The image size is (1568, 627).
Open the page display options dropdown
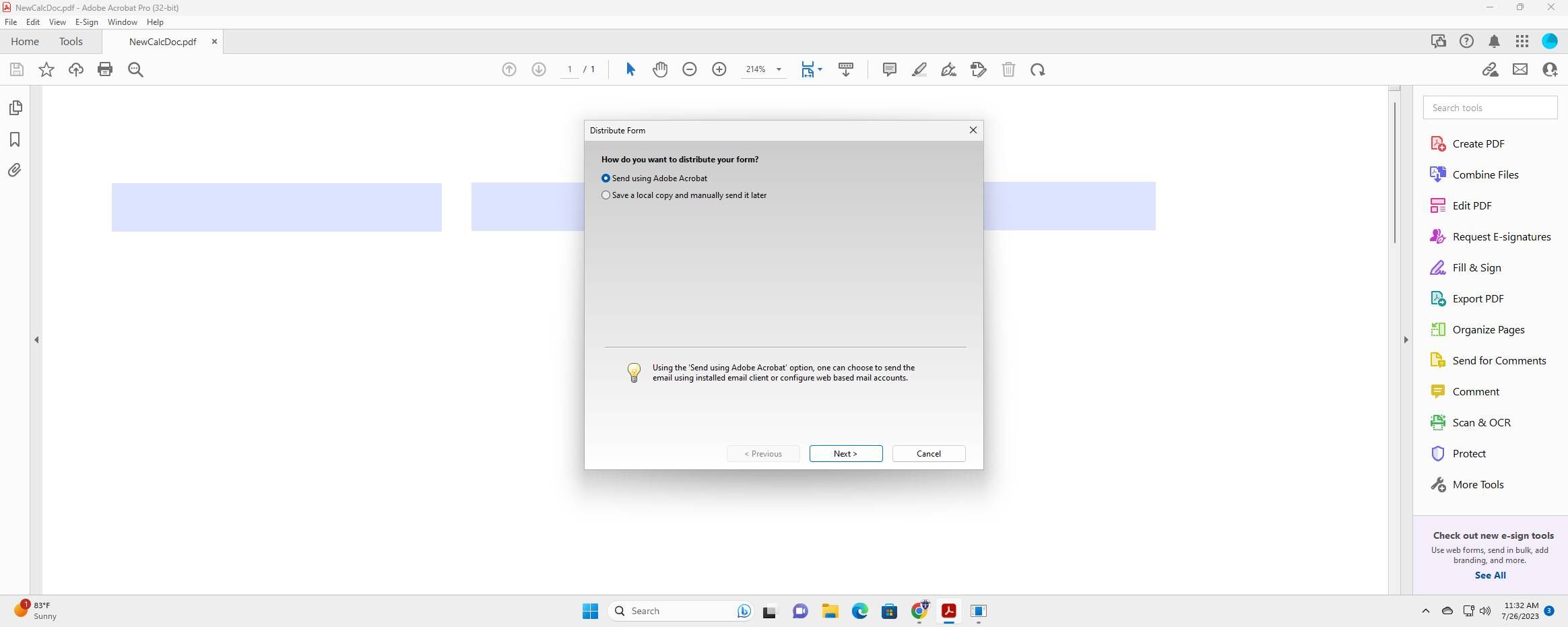(820, 69)
